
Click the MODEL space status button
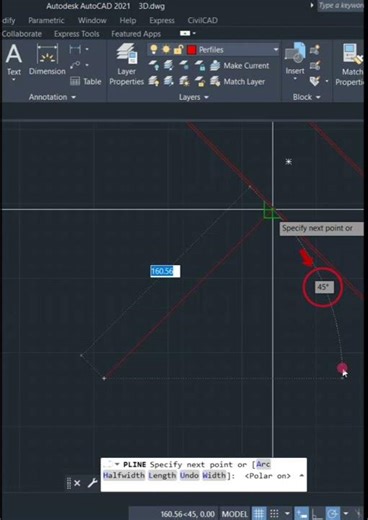point(235,514)
